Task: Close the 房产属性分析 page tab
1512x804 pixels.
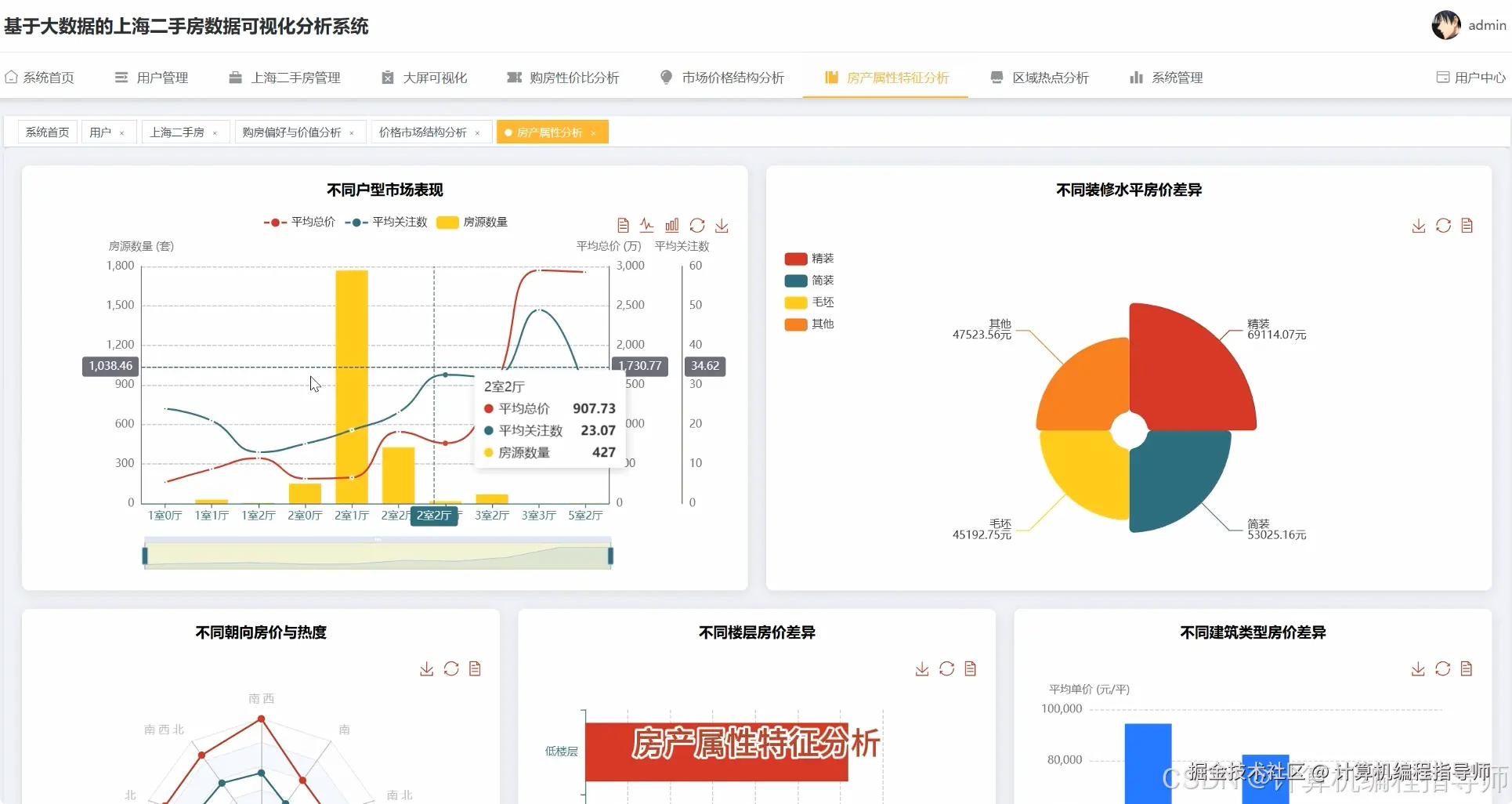Action: tap(593, 133)
